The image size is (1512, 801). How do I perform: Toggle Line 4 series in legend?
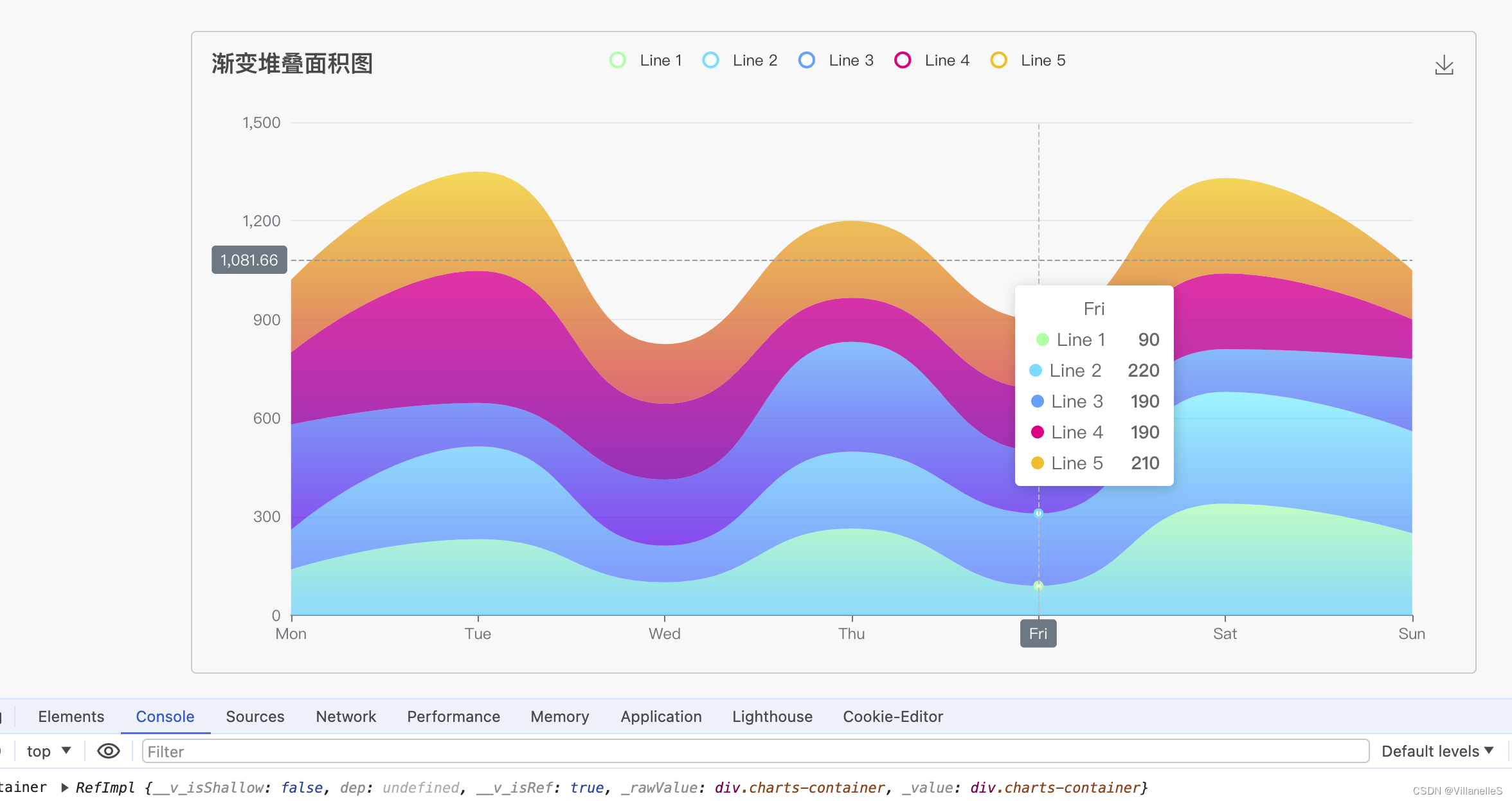pyautogui.click(x=932, y=60)
